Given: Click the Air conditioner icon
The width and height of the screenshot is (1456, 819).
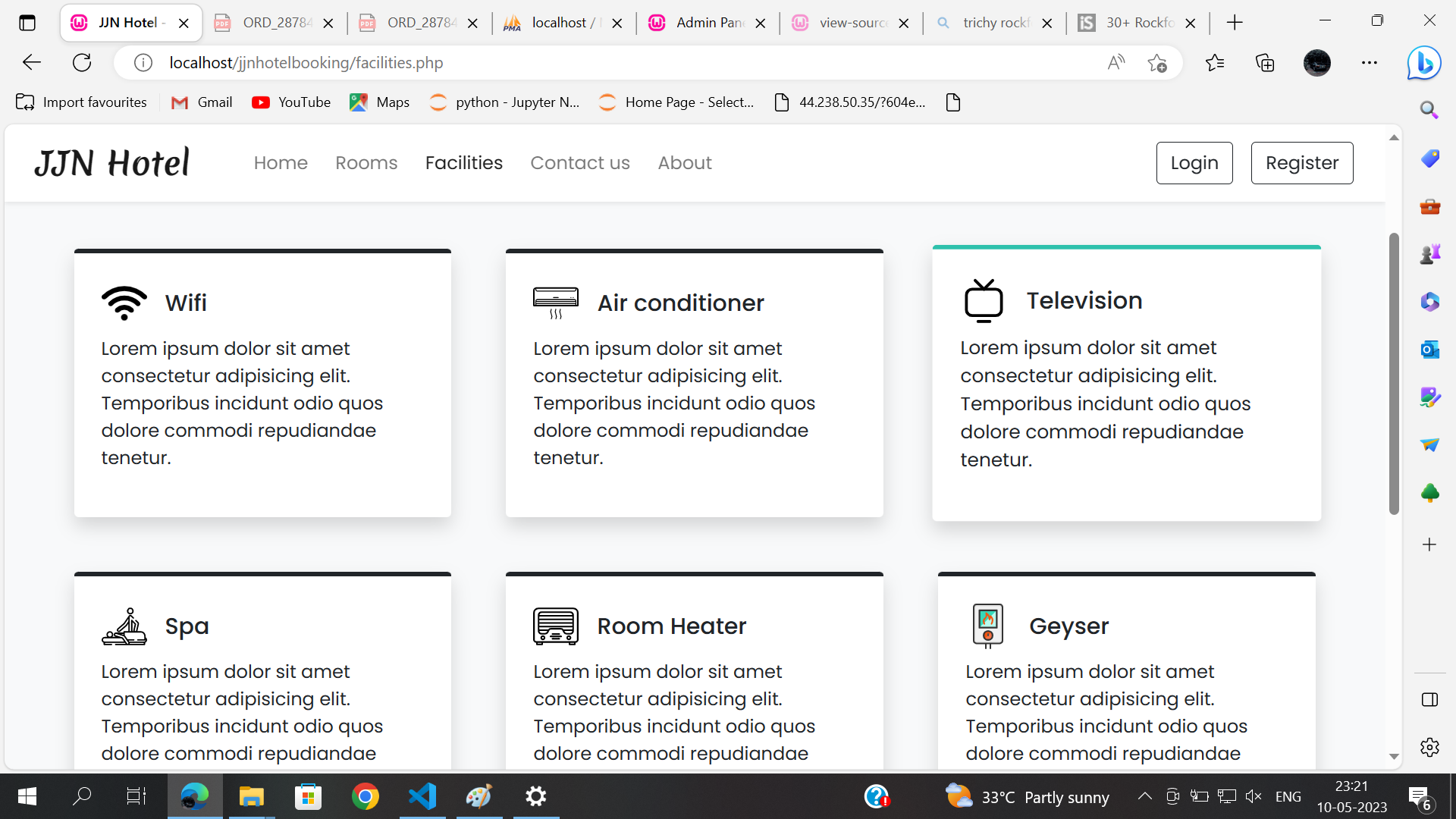Looking at the screenshot, I should [x=555, y=303].
